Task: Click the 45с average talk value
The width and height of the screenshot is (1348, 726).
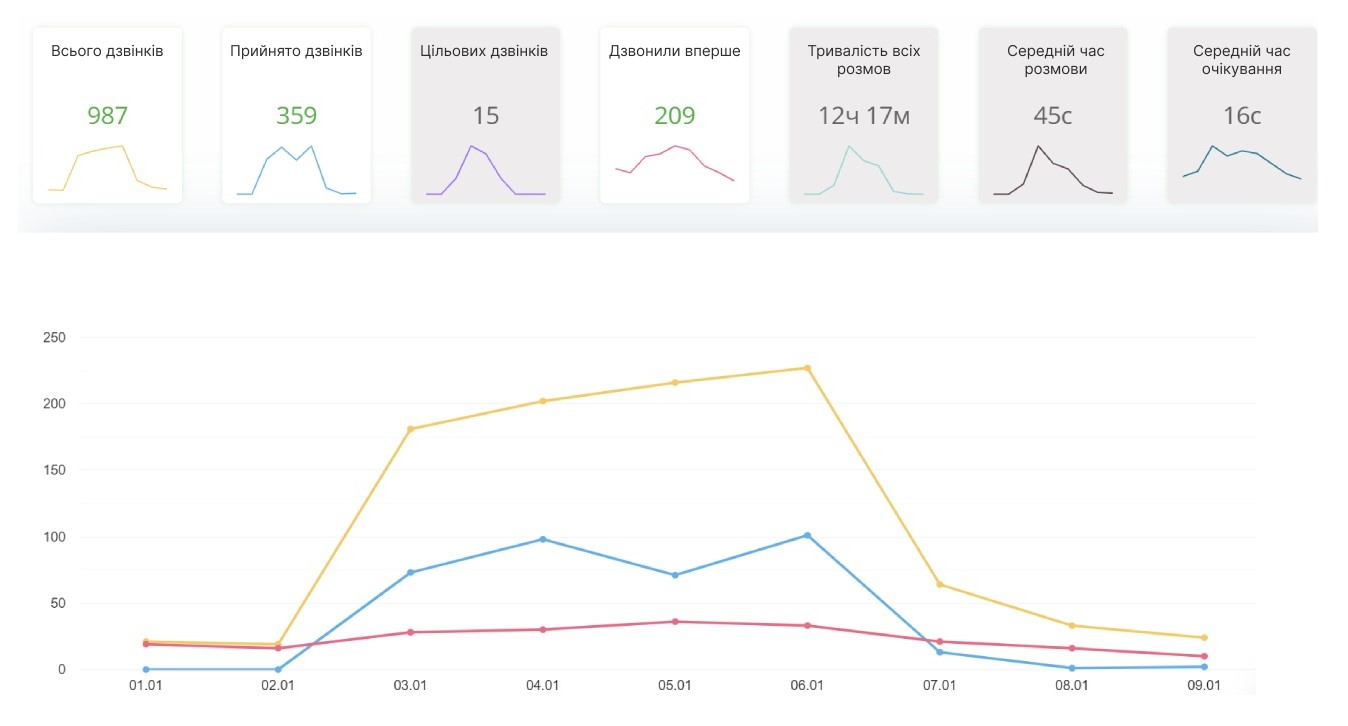Action: point(1053,116)
